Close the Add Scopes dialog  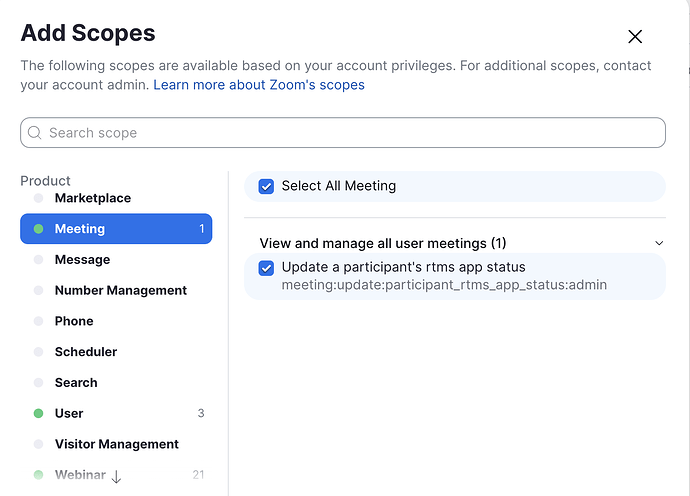coord(635,37)
